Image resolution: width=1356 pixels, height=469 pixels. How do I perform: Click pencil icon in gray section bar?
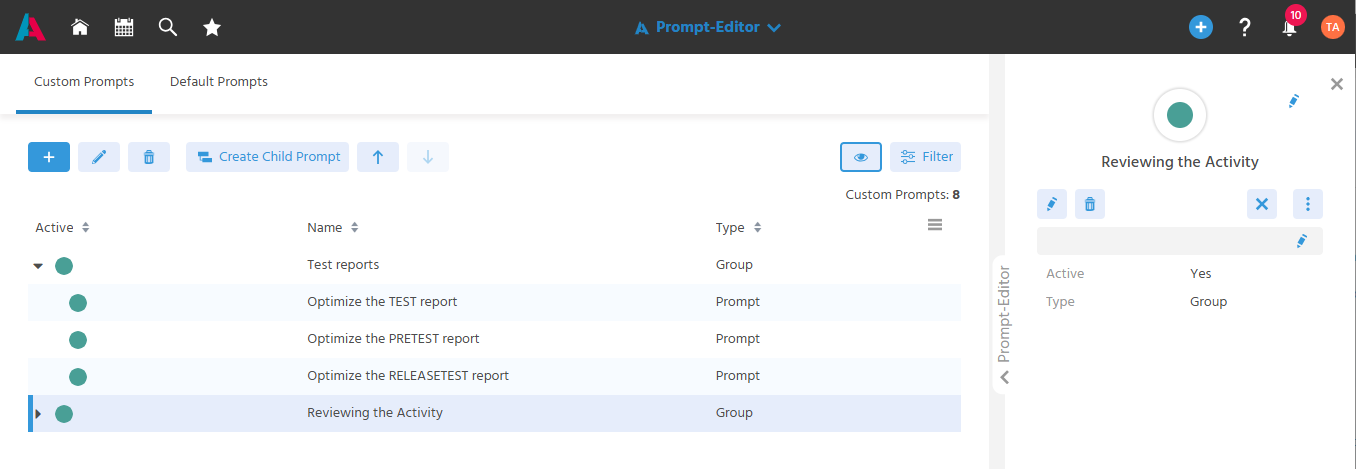click(1302, 241)
